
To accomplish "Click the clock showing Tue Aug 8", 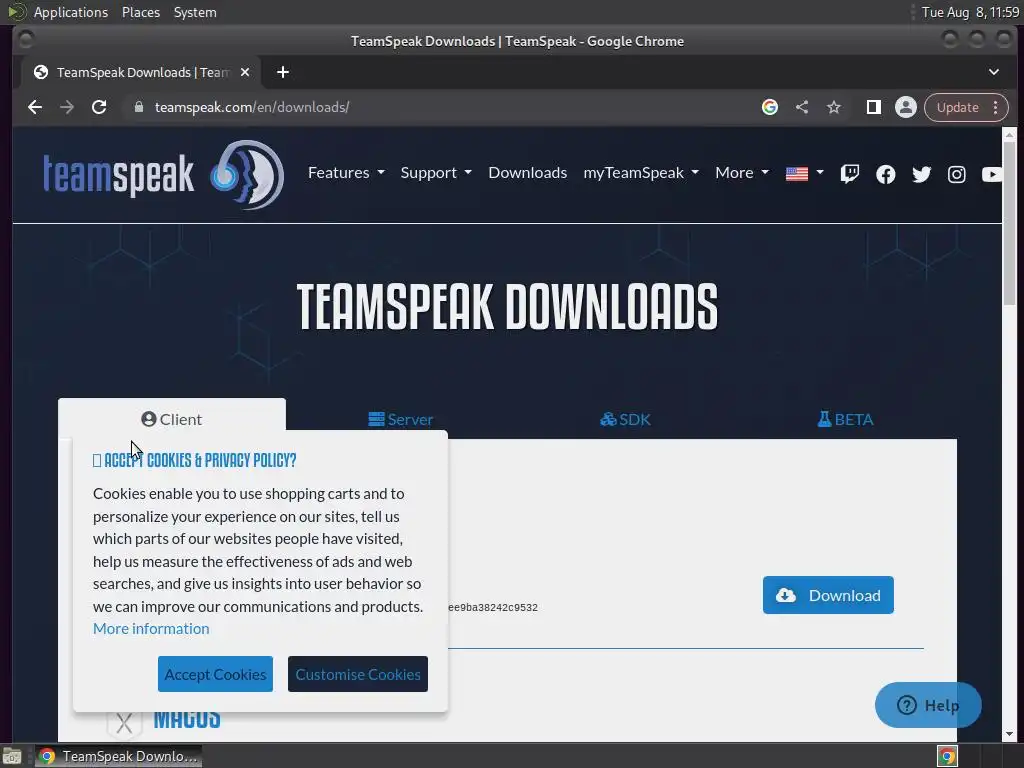I will (x=970, y=12).
